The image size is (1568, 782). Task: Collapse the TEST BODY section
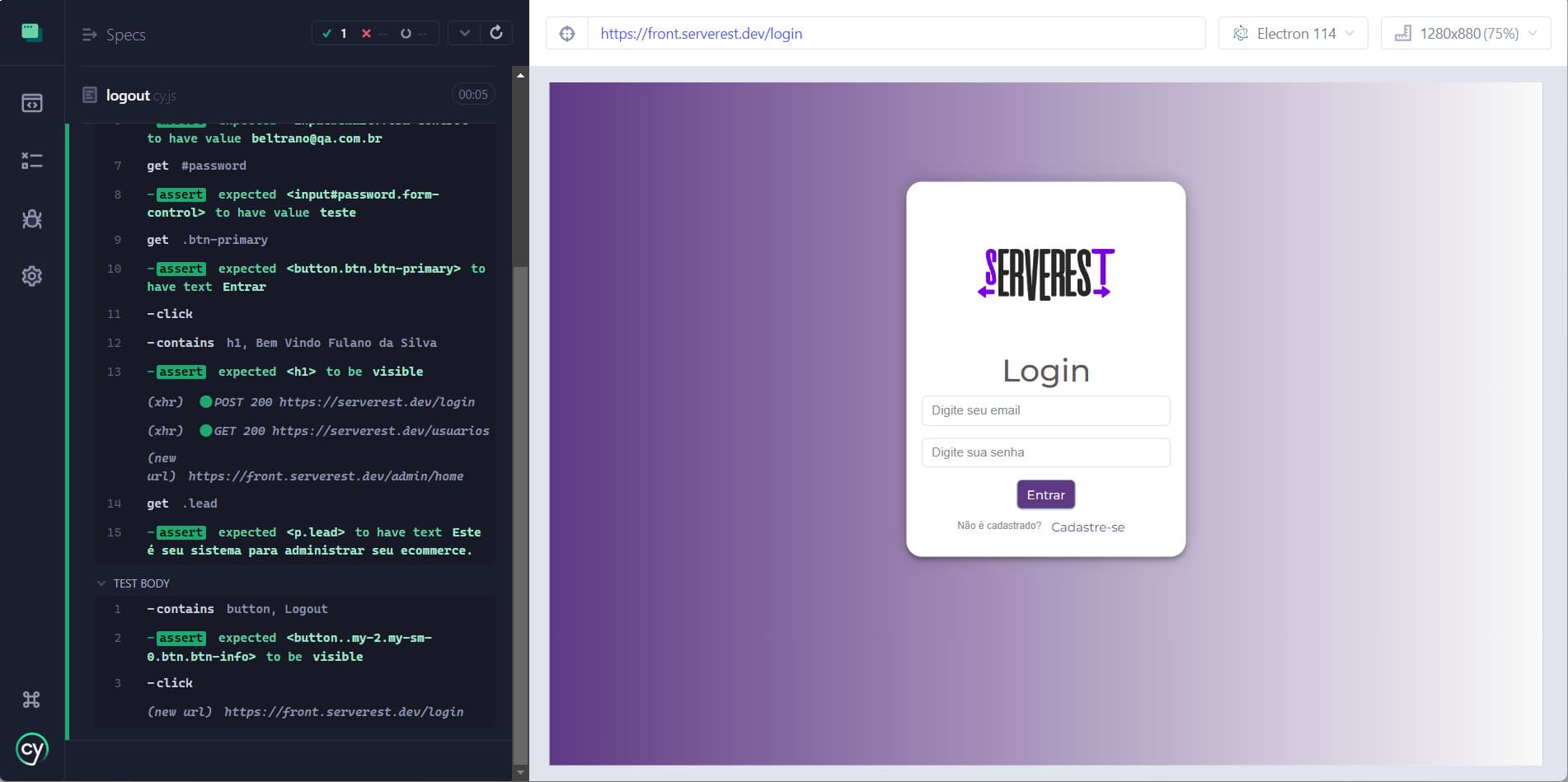pyautogui.click(x=134, y=583)
